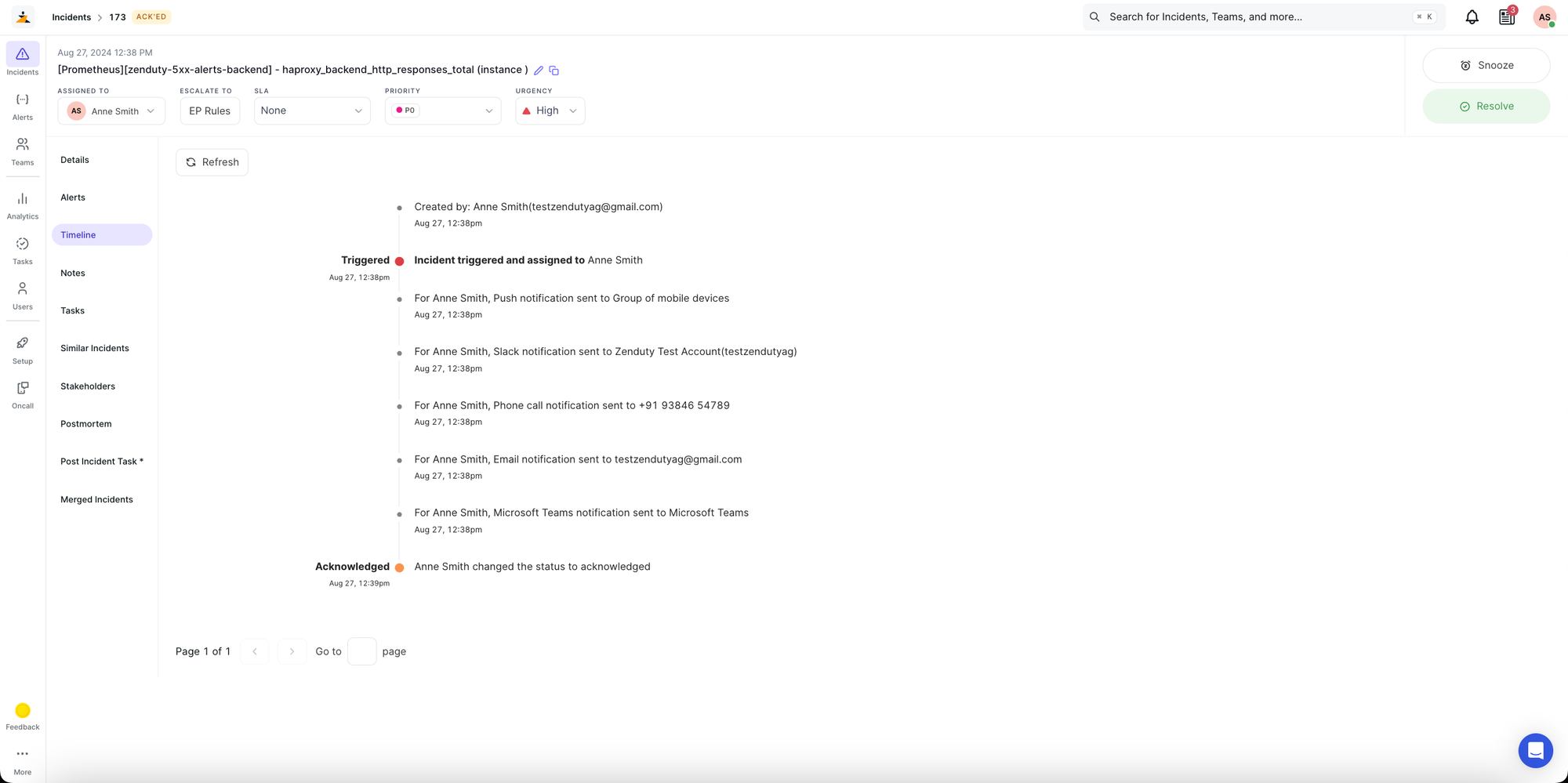Click the Triggered red timeline marker
This screenshot has height=783, width=1568.
[x=399, y=261]
